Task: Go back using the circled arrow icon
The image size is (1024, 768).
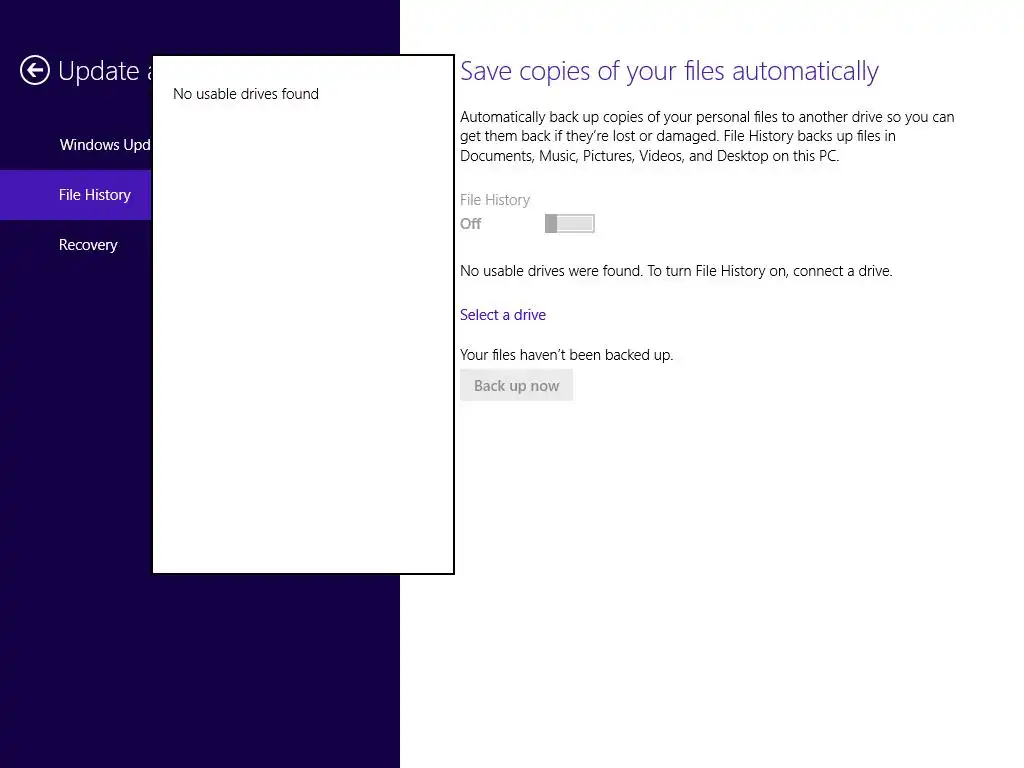Action: pyautogui.click(x=35, y=71)
